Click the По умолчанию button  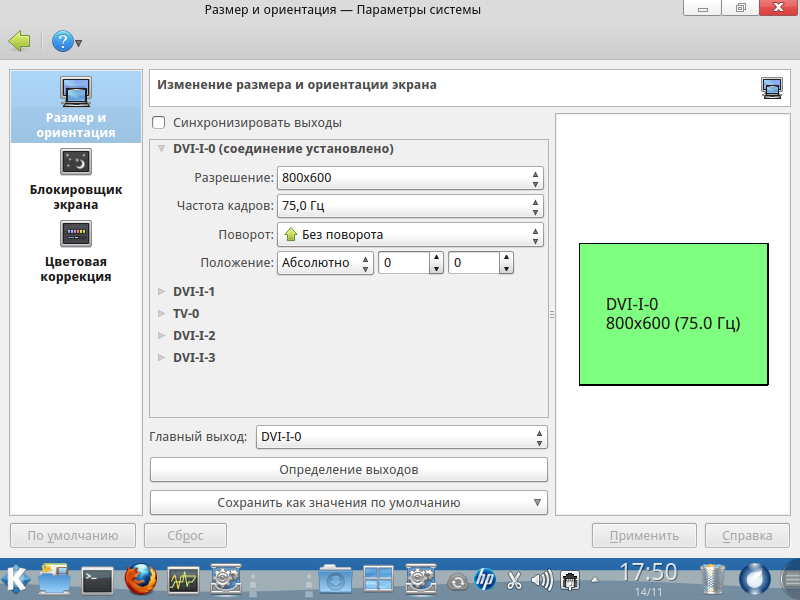click(x=73, y=536)
